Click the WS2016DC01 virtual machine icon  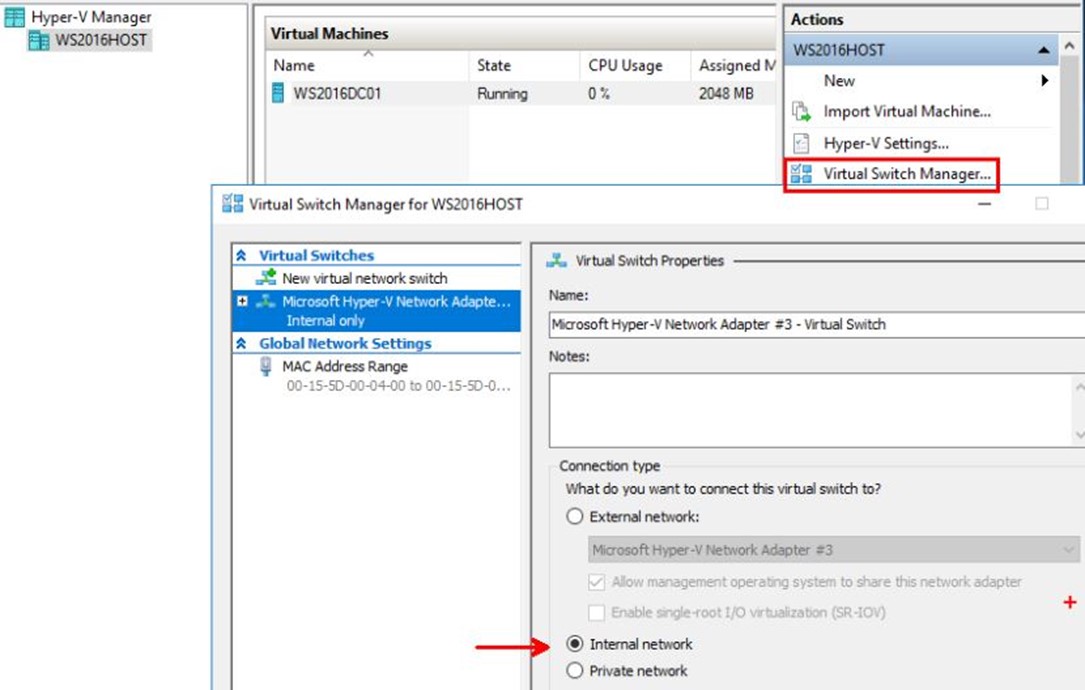point(278,93)
